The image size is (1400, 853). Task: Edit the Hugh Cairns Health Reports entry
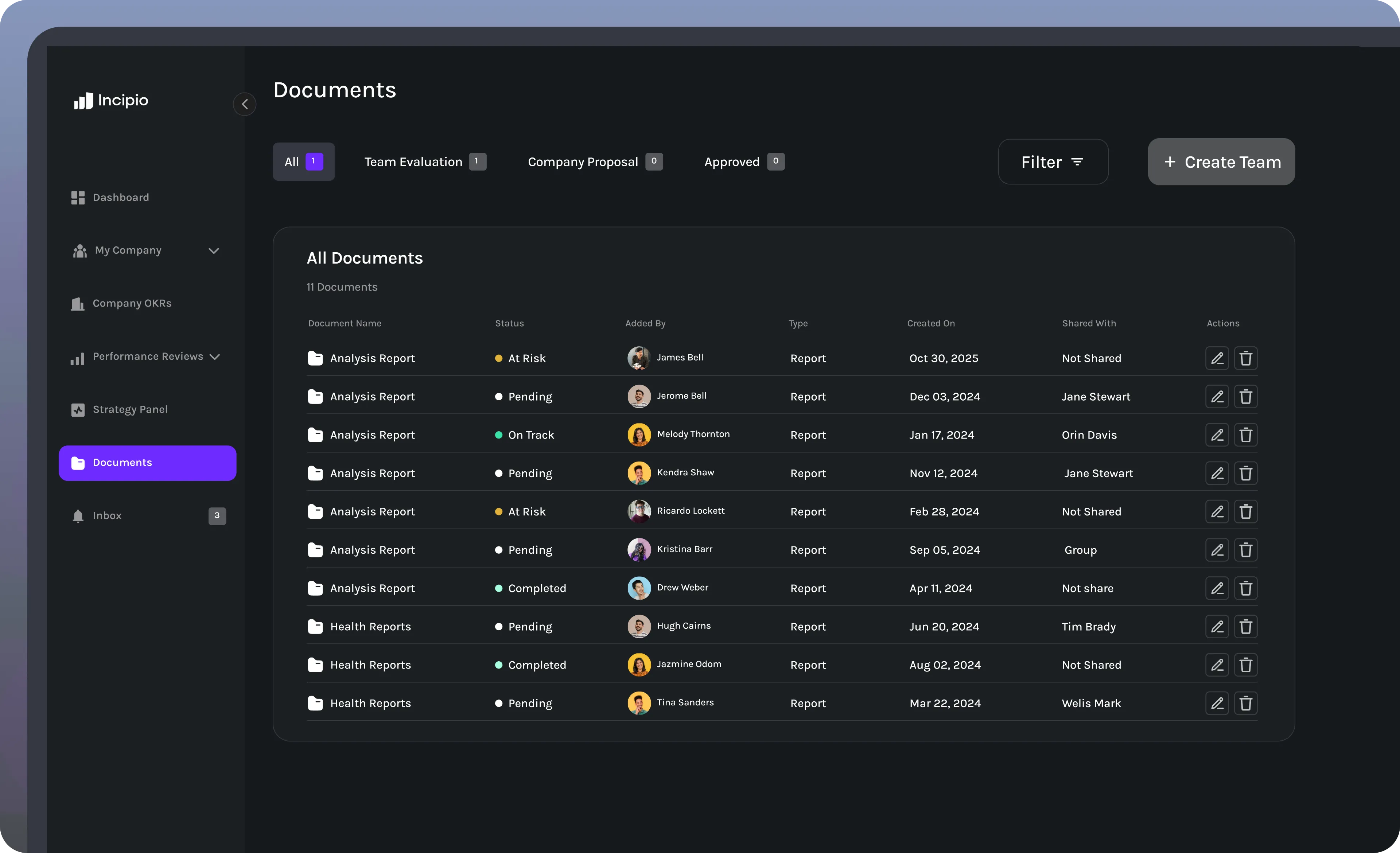click(1217, 626)
